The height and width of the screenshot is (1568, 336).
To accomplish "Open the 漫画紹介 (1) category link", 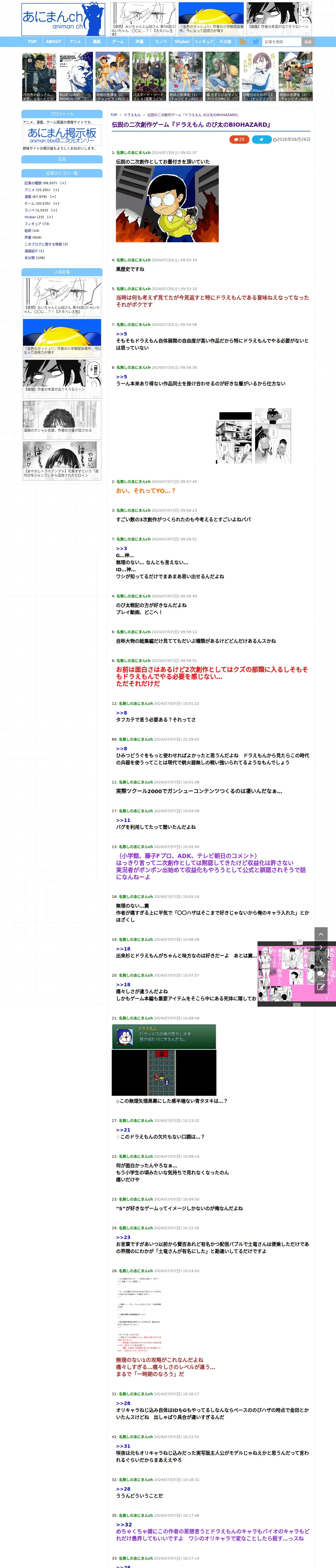I will (34, 251).
